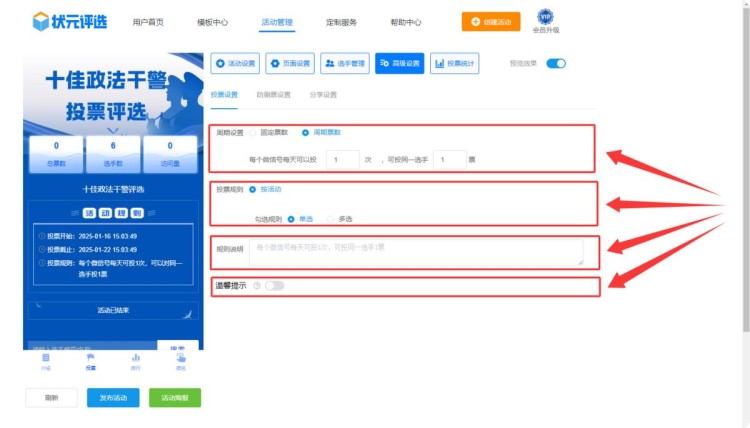Viewport: 750px width, 428px height.
Task: Open 选手管理 with the people icon
Action: [345, 64]
